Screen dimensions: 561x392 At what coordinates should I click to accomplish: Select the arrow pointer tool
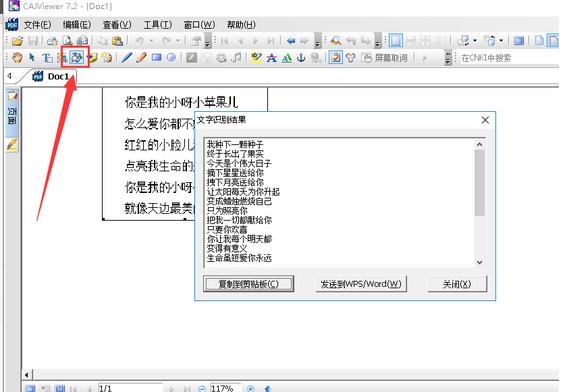pos(32,58)
